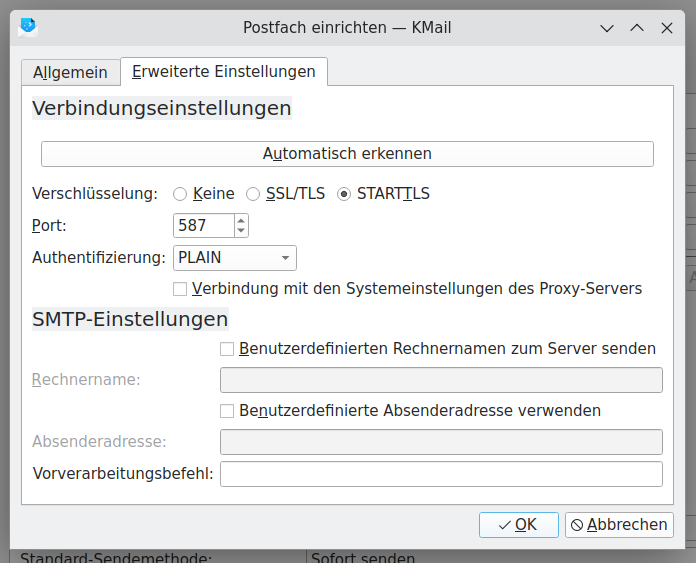This screenshot has height=563, width=696.
Task: Decrease the port number with down arrow
Action: click(241, 231)
